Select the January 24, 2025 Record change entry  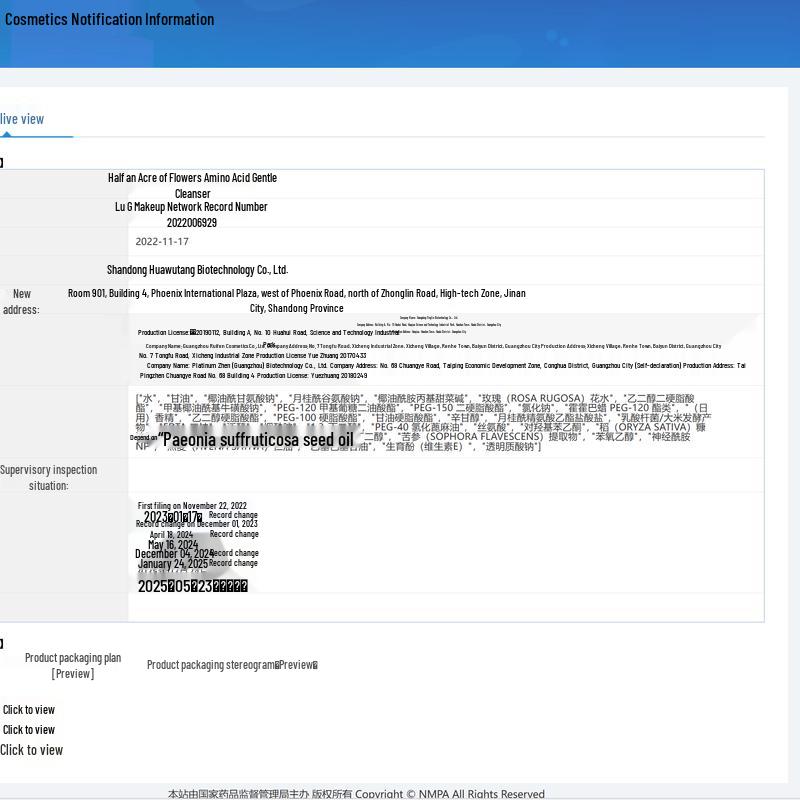click(x=198, y=564)
